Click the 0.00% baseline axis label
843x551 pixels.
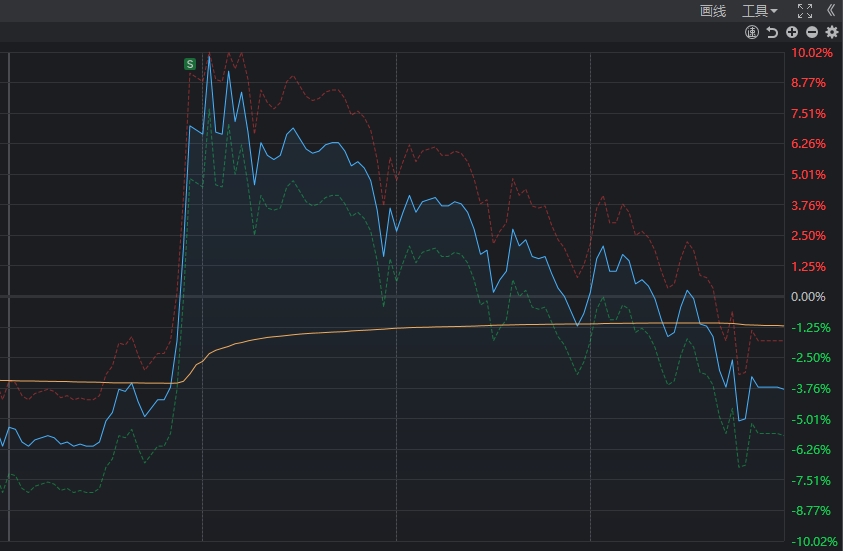point(808,297)
